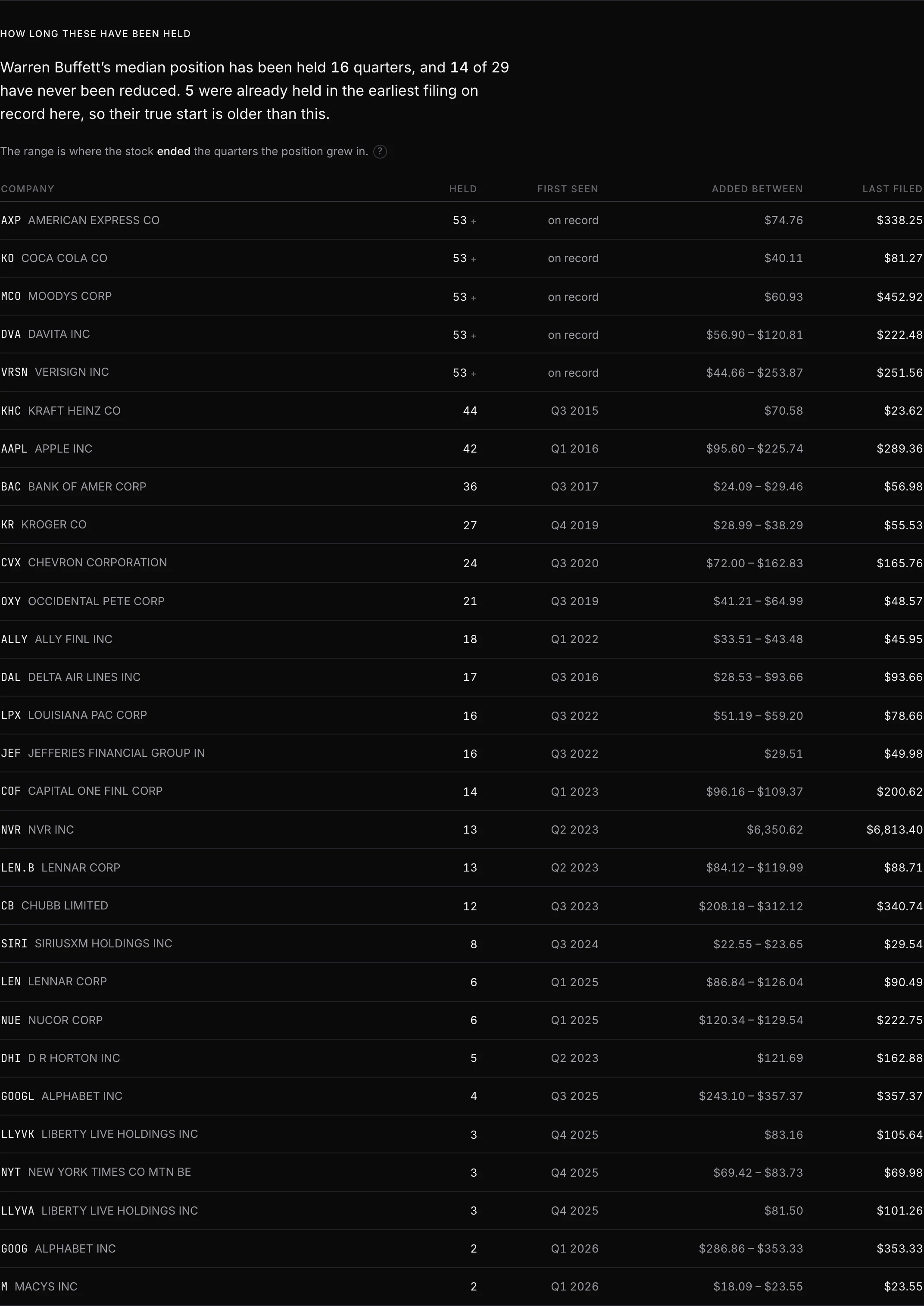Select the AXP ticker symbol
The height and width of the screenshot is (1306, 924).
(11, 220)
